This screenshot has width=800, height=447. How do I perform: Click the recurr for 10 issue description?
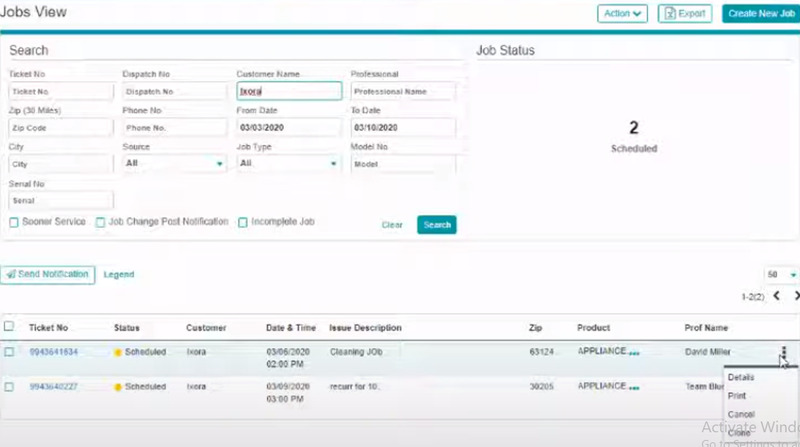[354, 387]
